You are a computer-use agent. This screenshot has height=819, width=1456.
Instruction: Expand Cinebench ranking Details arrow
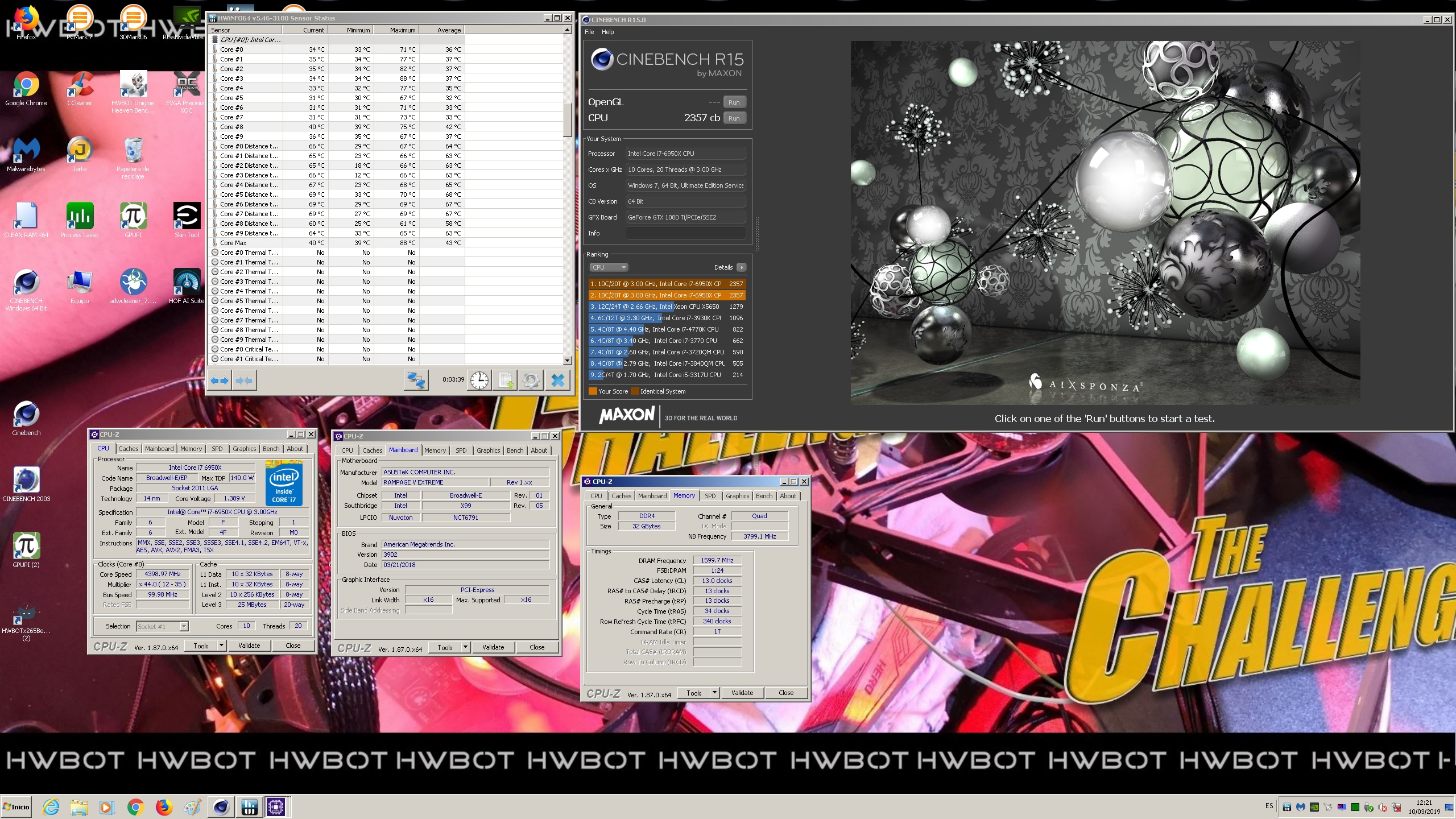point(741,267)
